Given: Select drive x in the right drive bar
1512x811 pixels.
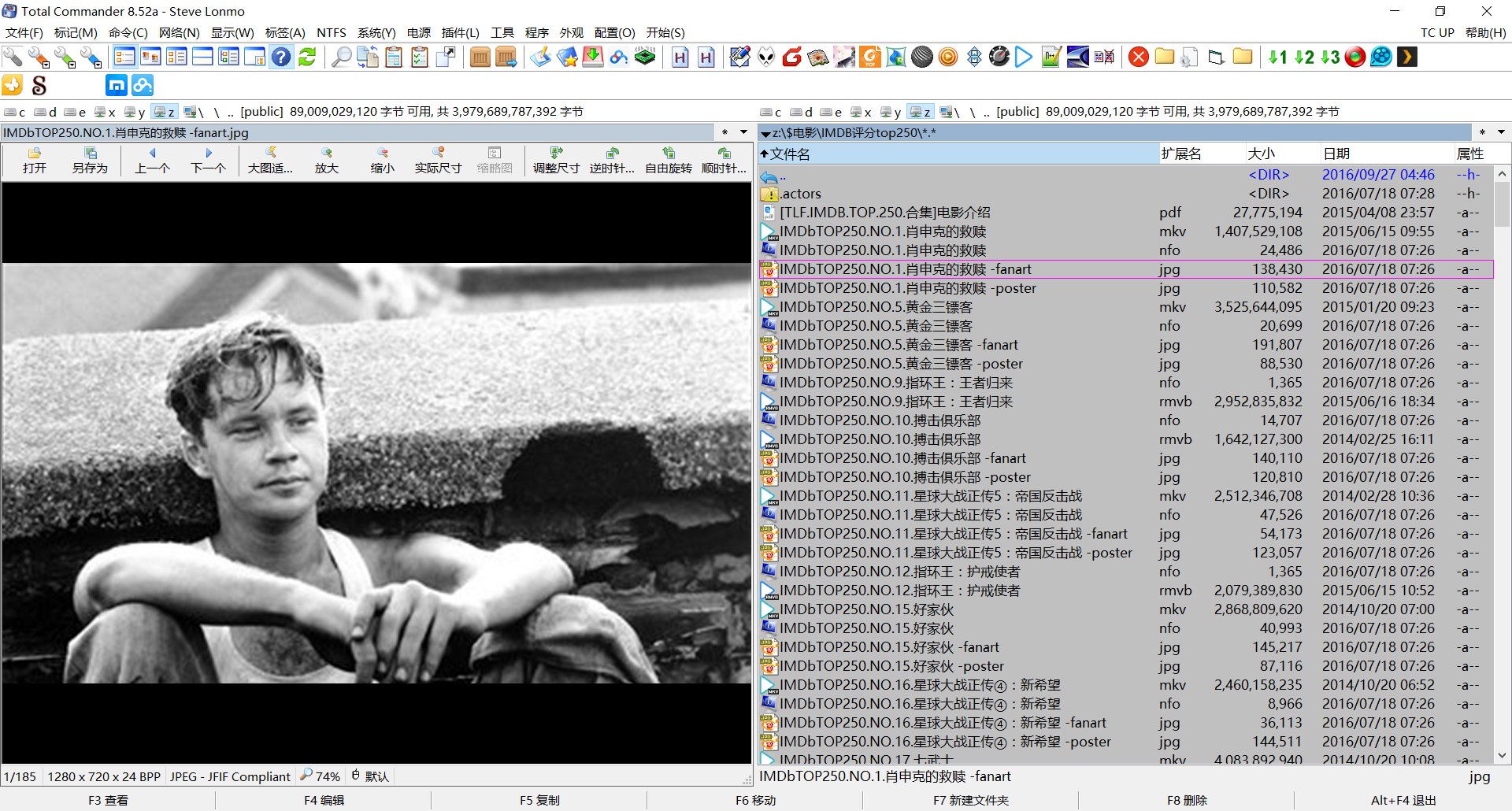Looking at the screenshot, I should (862, 112).
